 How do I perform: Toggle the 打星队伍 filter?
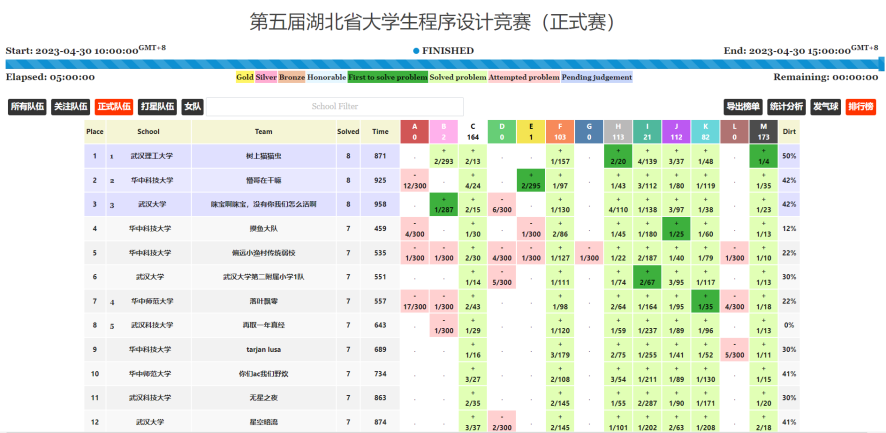click(x=157, y=106)
